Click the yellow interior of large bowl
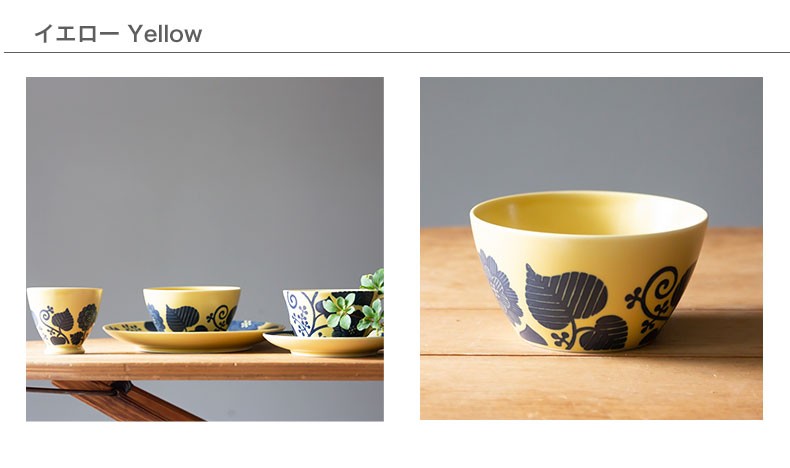This screenshot has width=790, height=468. (587, 214)
